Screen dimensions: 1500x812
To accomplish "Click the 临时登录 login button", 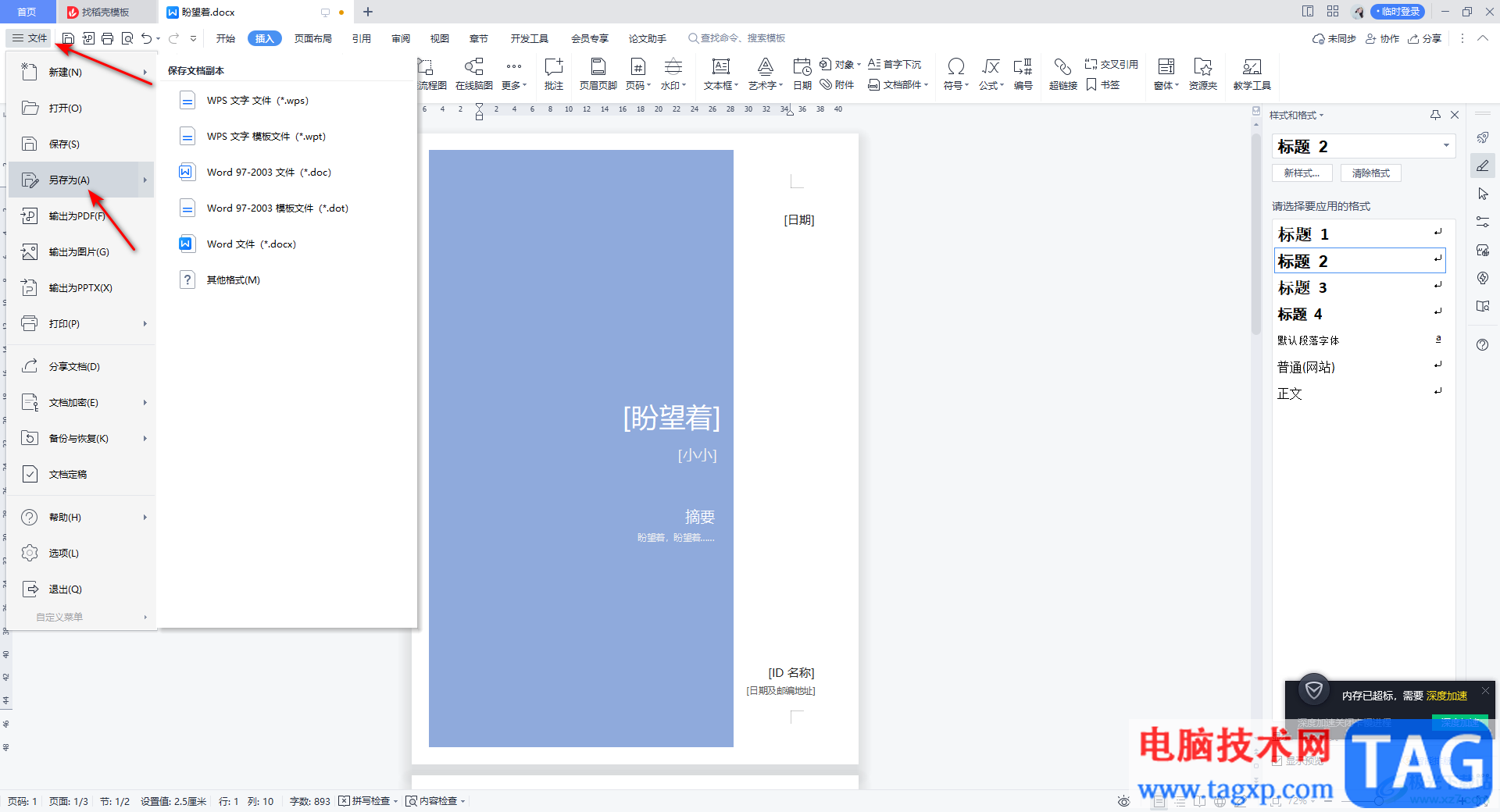I will [x=1397, y=12].
